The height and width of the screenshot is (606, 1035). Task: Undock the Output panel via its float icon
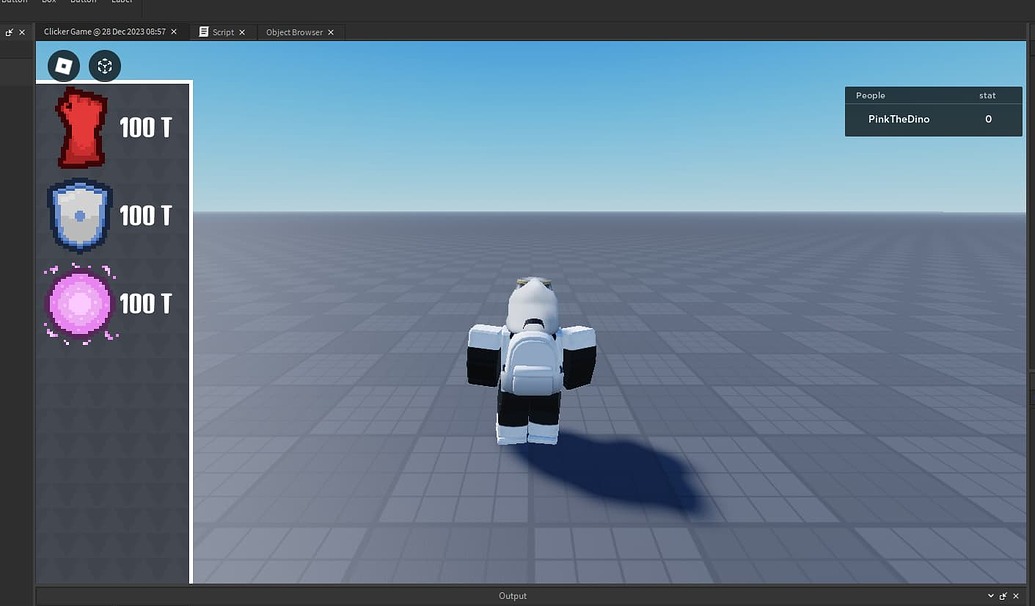coord(1003,596)
